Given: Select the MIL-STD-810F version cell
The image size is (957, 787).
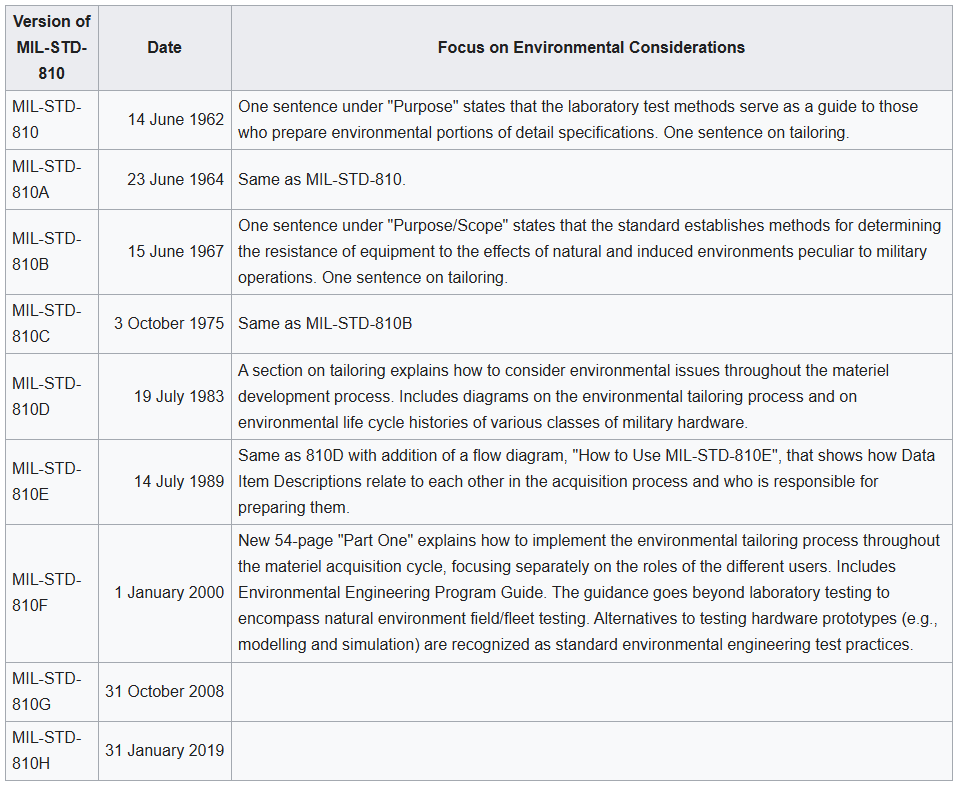Looking at the screenshot, I should (52, 593).
